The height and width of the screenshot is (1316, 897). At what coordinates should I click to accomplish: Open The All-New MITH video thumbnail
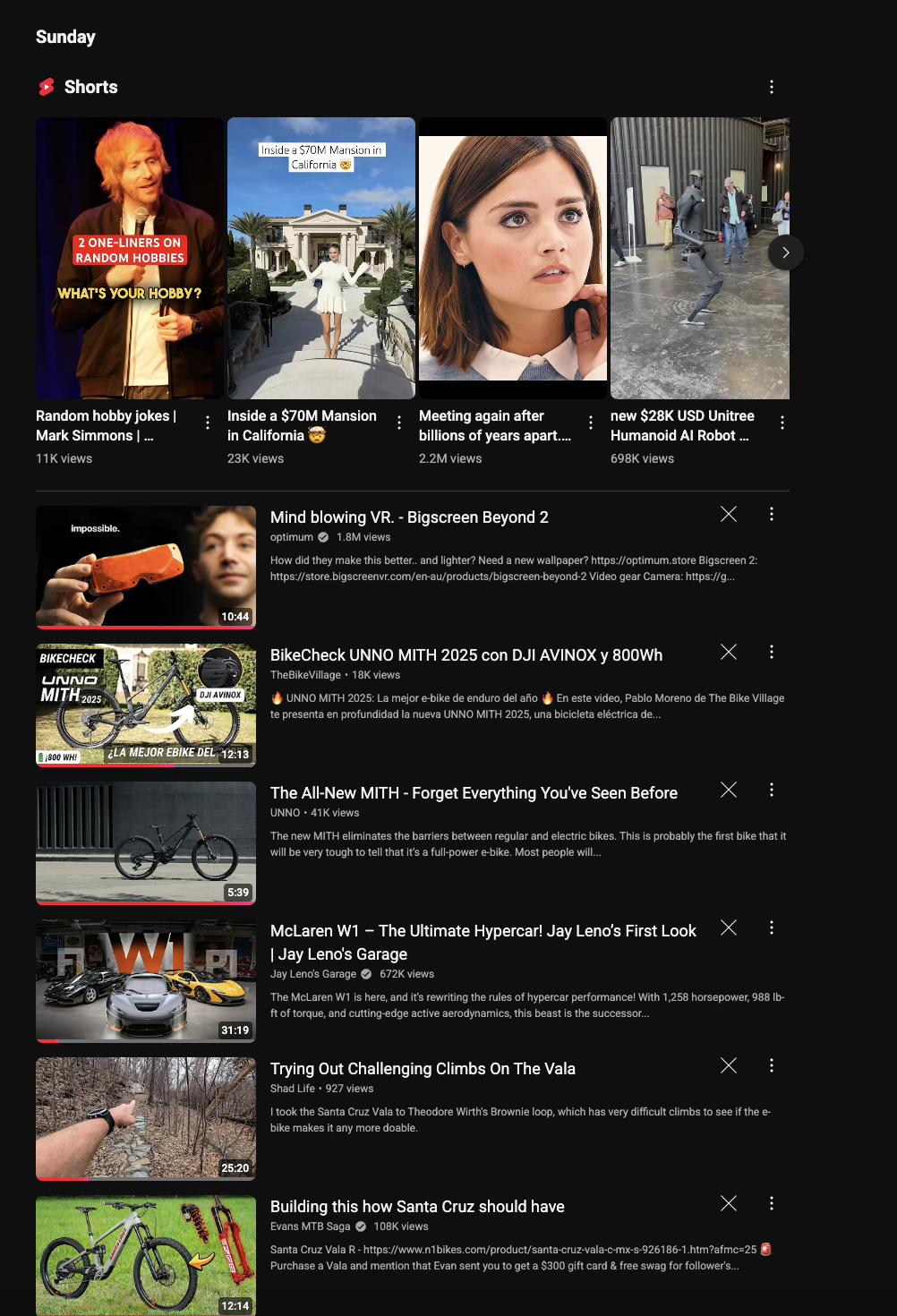(146, 843)
